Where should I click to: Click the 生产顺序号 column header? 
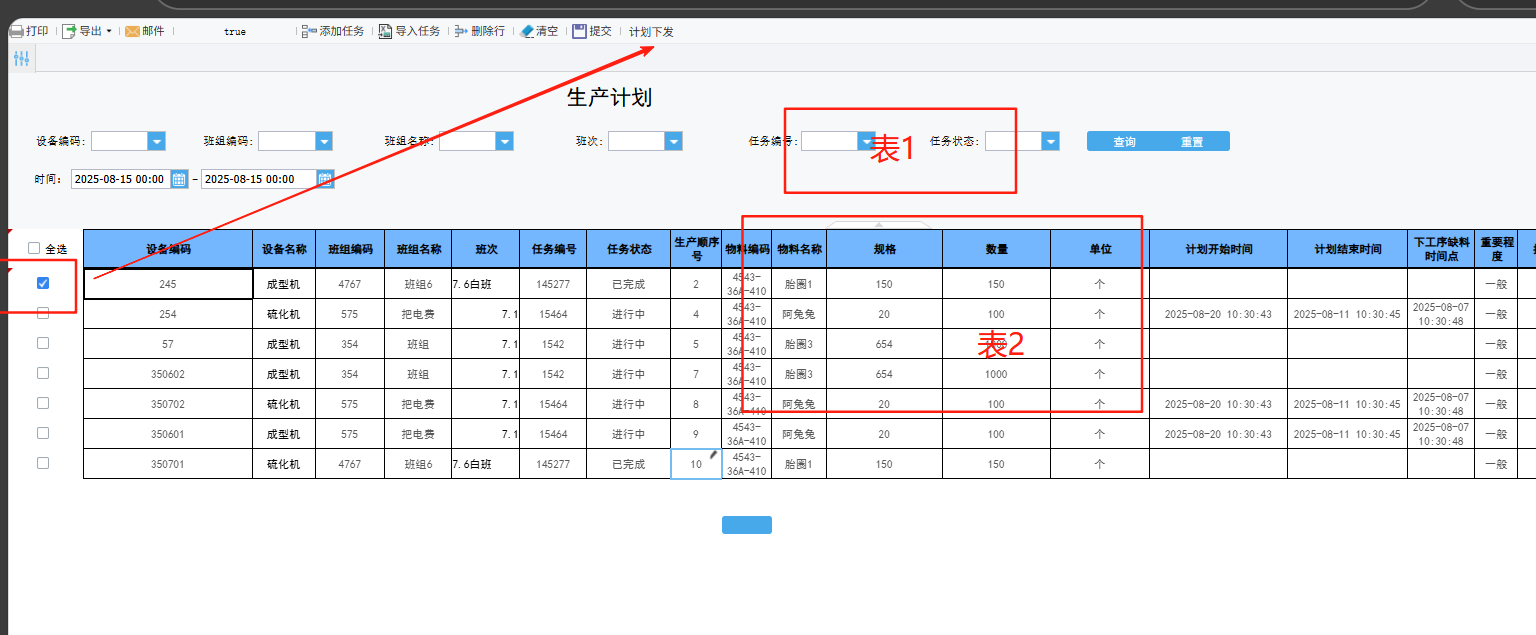click(x=696, y=249)
